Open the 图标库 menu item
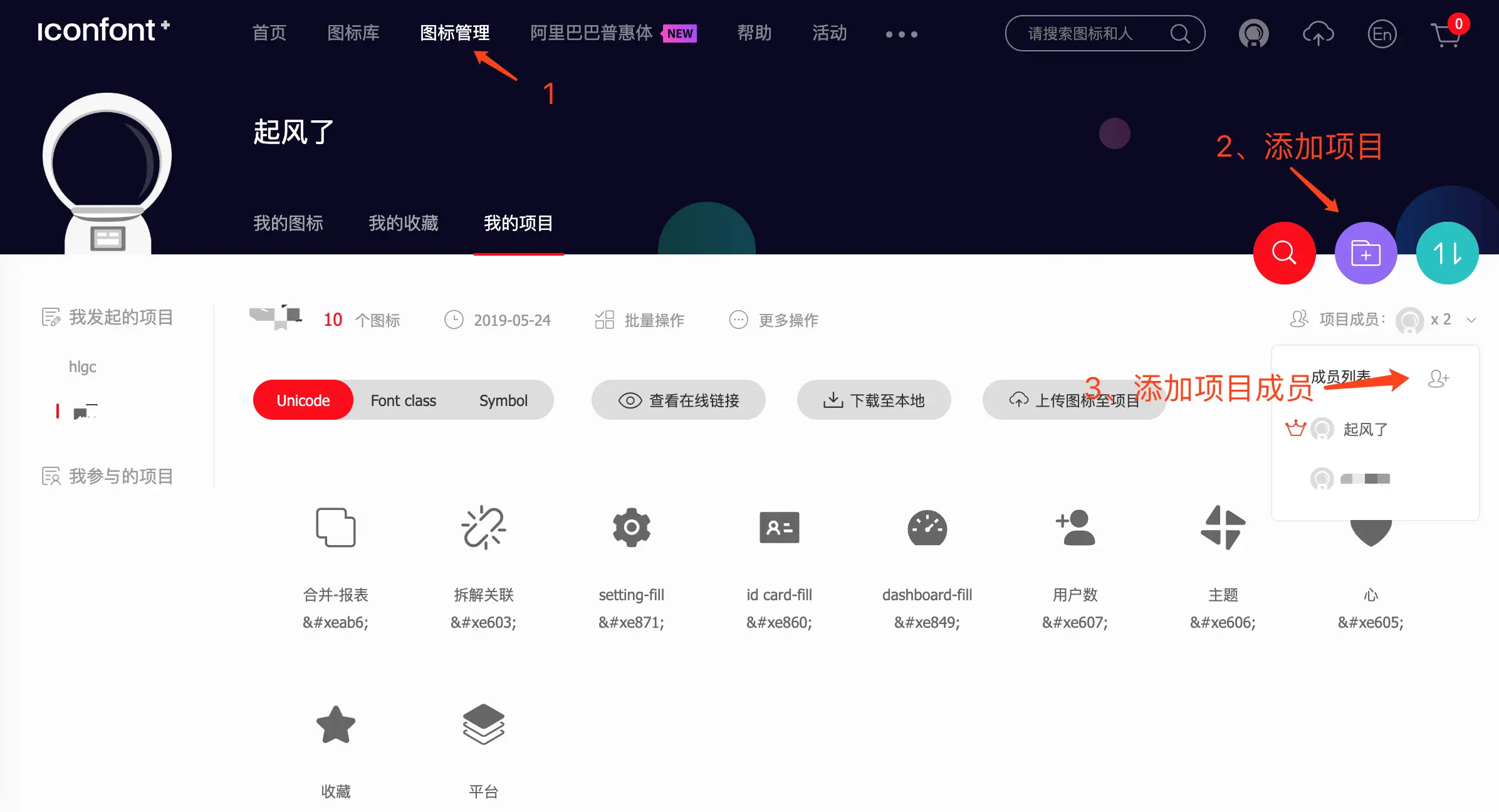This screenshot has height=812, width=1499. [x=353, y=34]
